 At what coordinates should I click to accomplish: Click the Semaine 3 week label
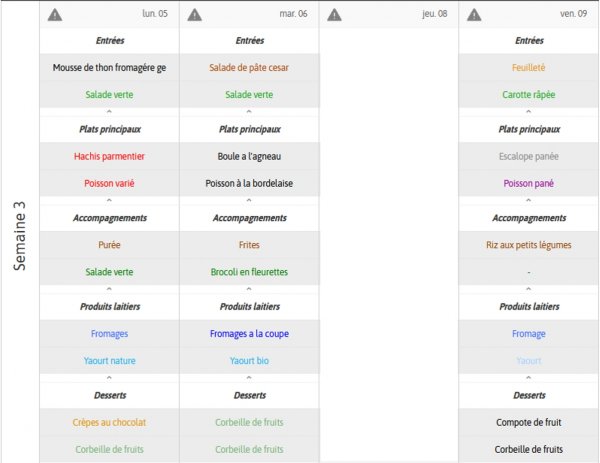[x=20, y=236]
